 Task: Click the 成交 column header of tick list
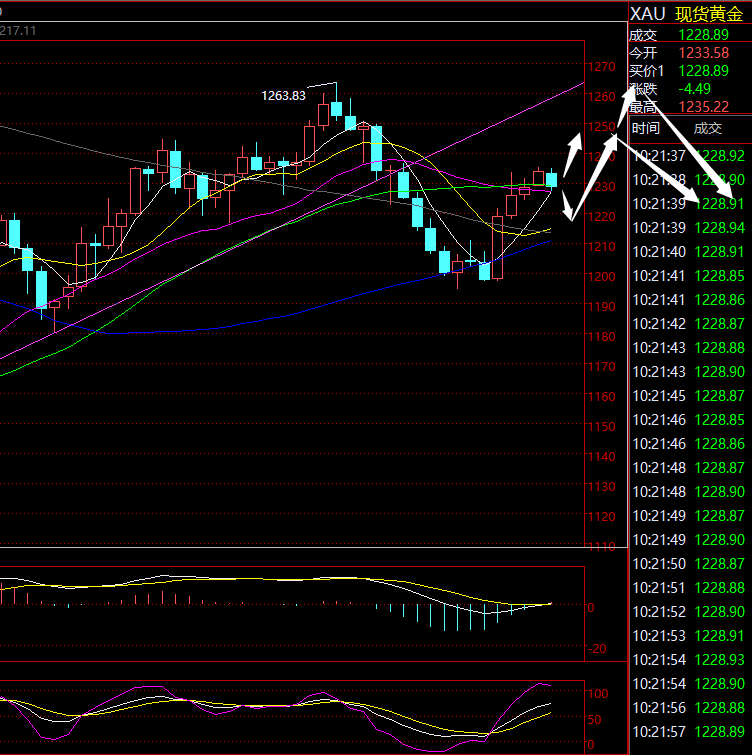click(x=708, y=128)
